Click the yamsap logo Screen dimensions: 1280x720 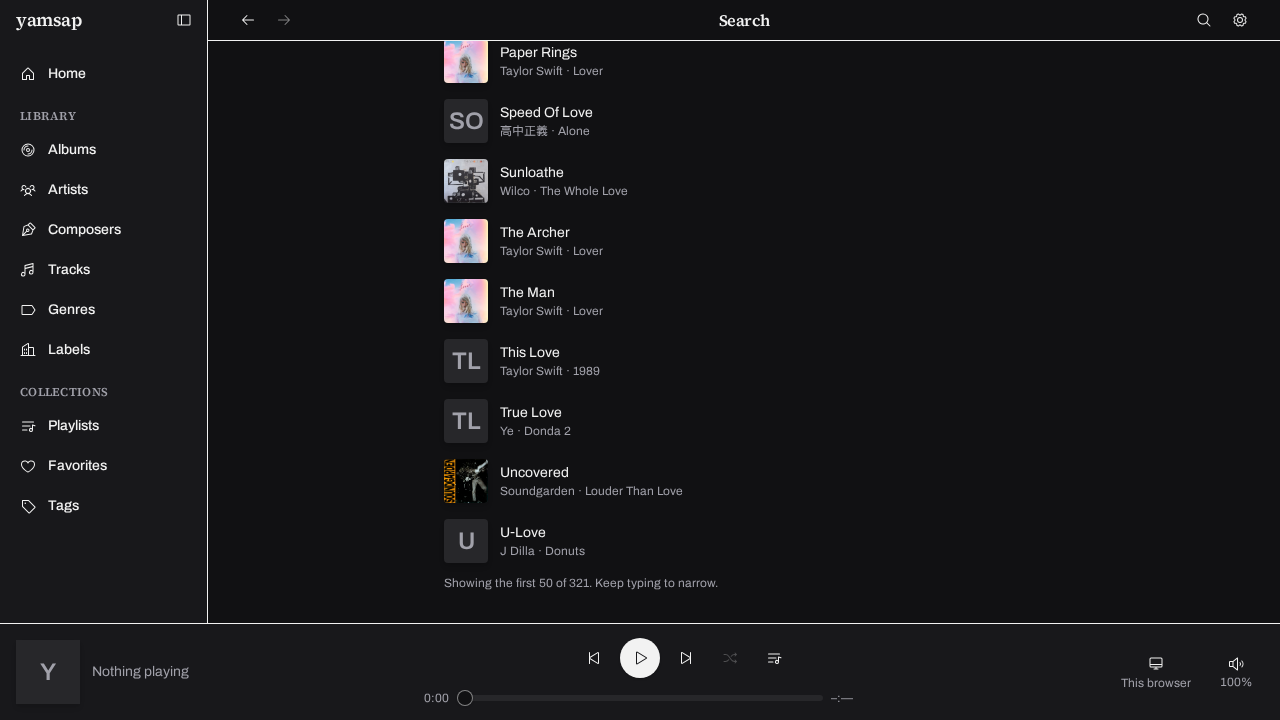(49, 21)
